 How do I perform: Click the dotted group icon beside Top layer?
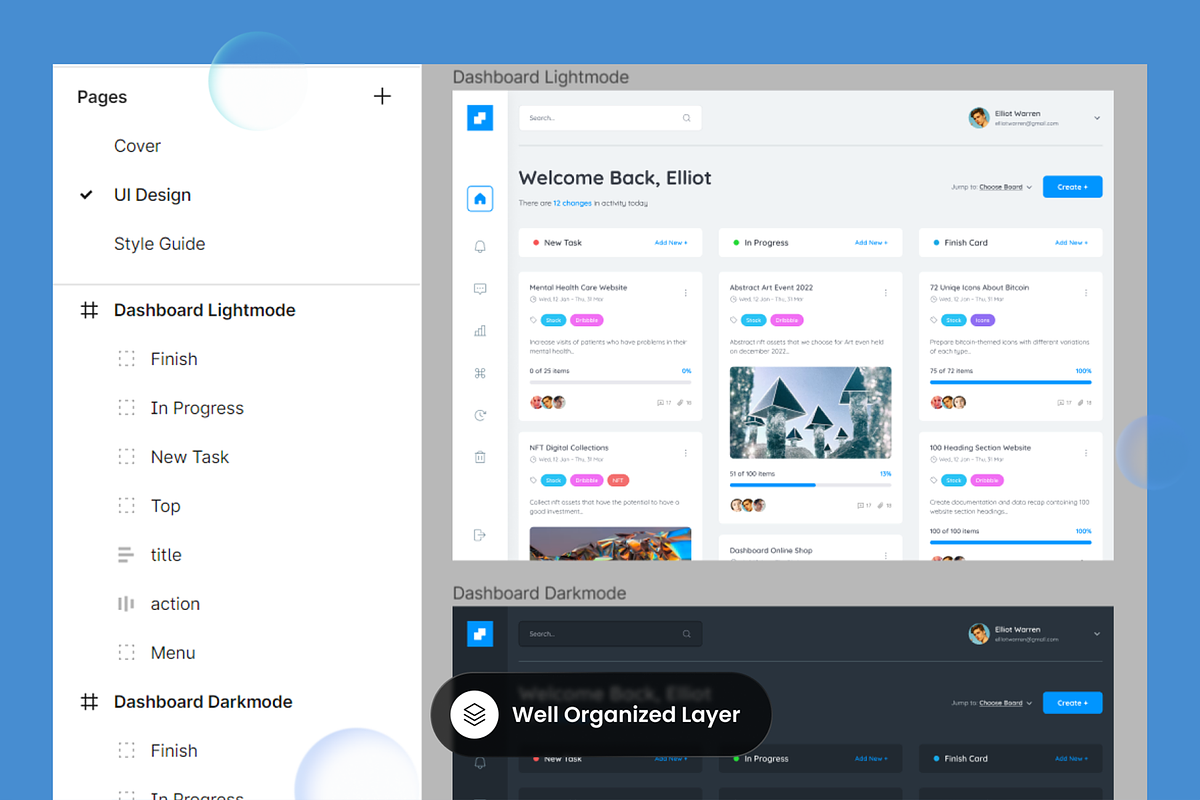126,506
